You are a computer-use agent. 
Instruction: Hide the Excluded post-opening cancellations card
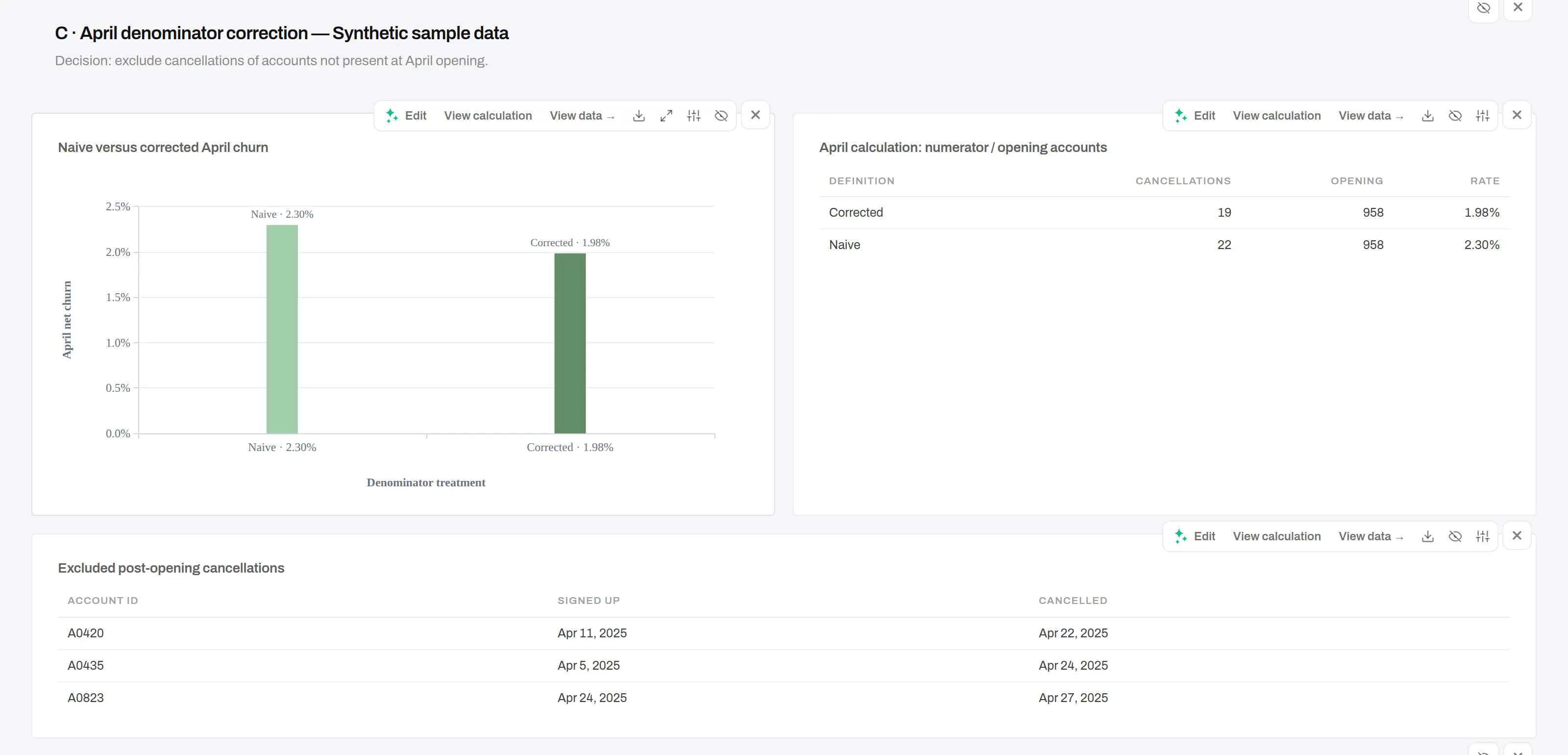coord(1455,536)
